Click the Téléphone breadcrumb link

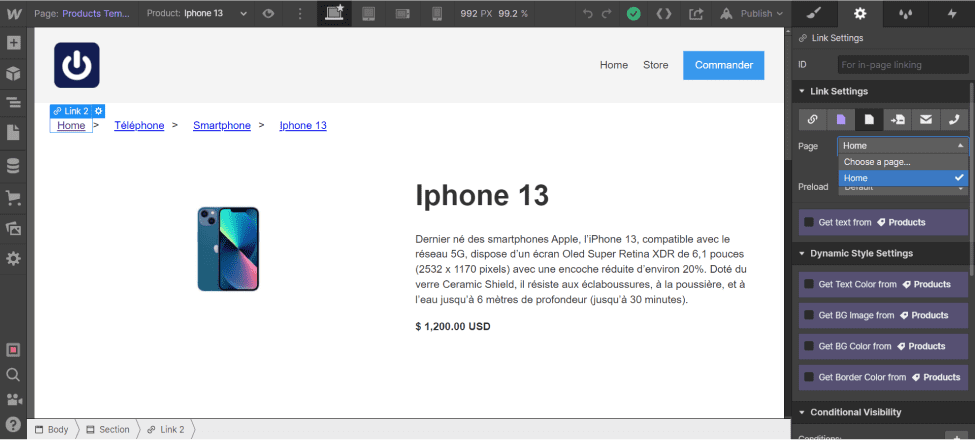[139, 125]
